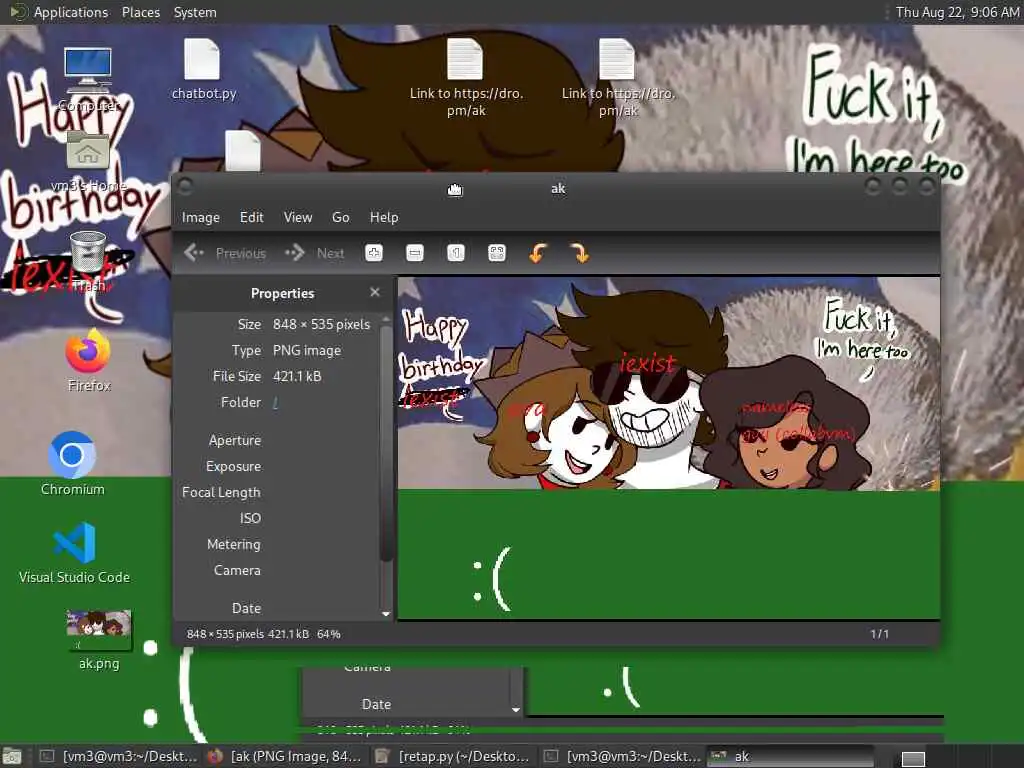This screenshot has height=768, width=1024.
Task: Select the partially hidden blank file icon on desktop
Action: pyautogui.click(x=243, y=151)
